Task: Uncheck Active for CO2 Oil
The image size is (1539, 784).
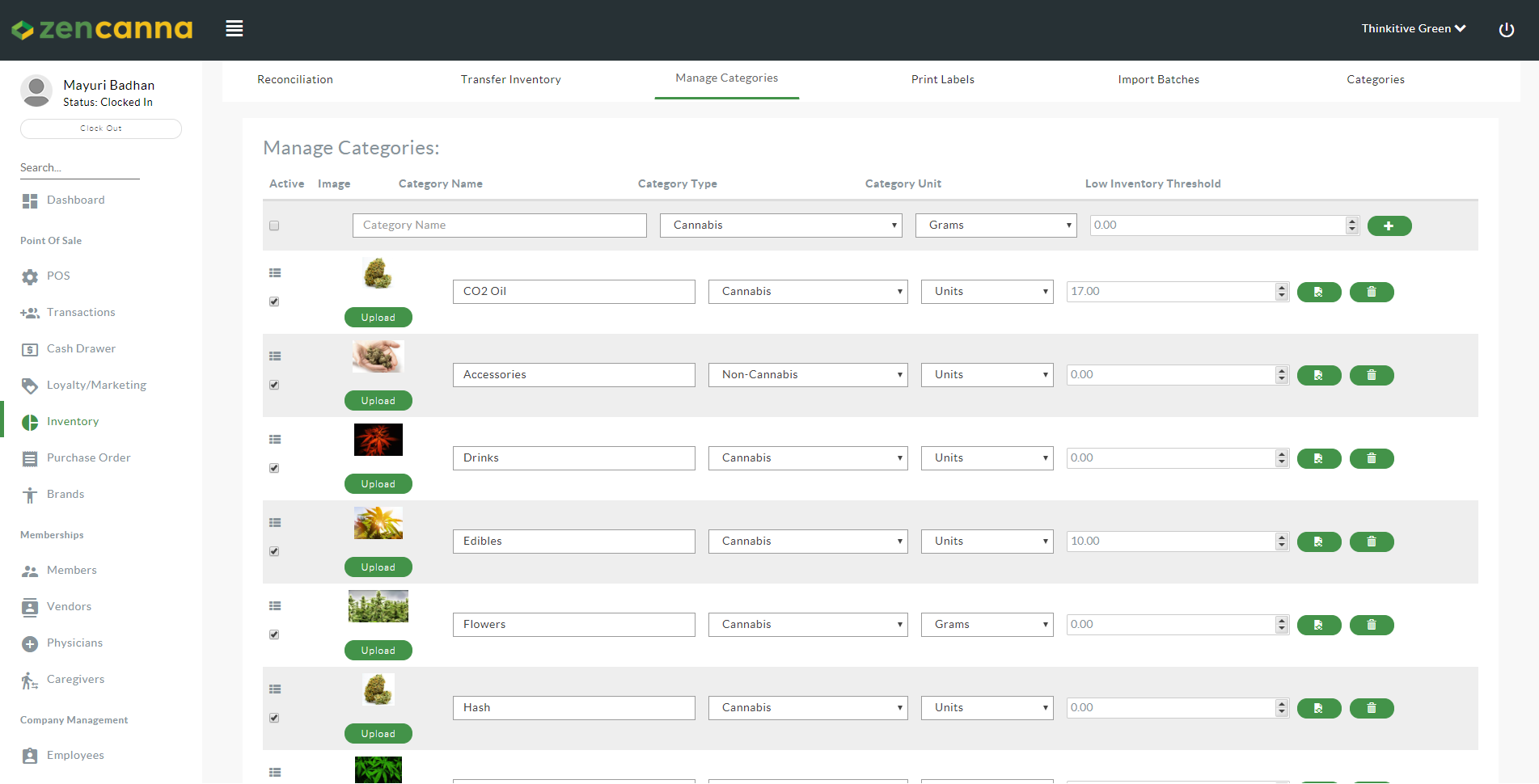Action: (x=274, y=301)
